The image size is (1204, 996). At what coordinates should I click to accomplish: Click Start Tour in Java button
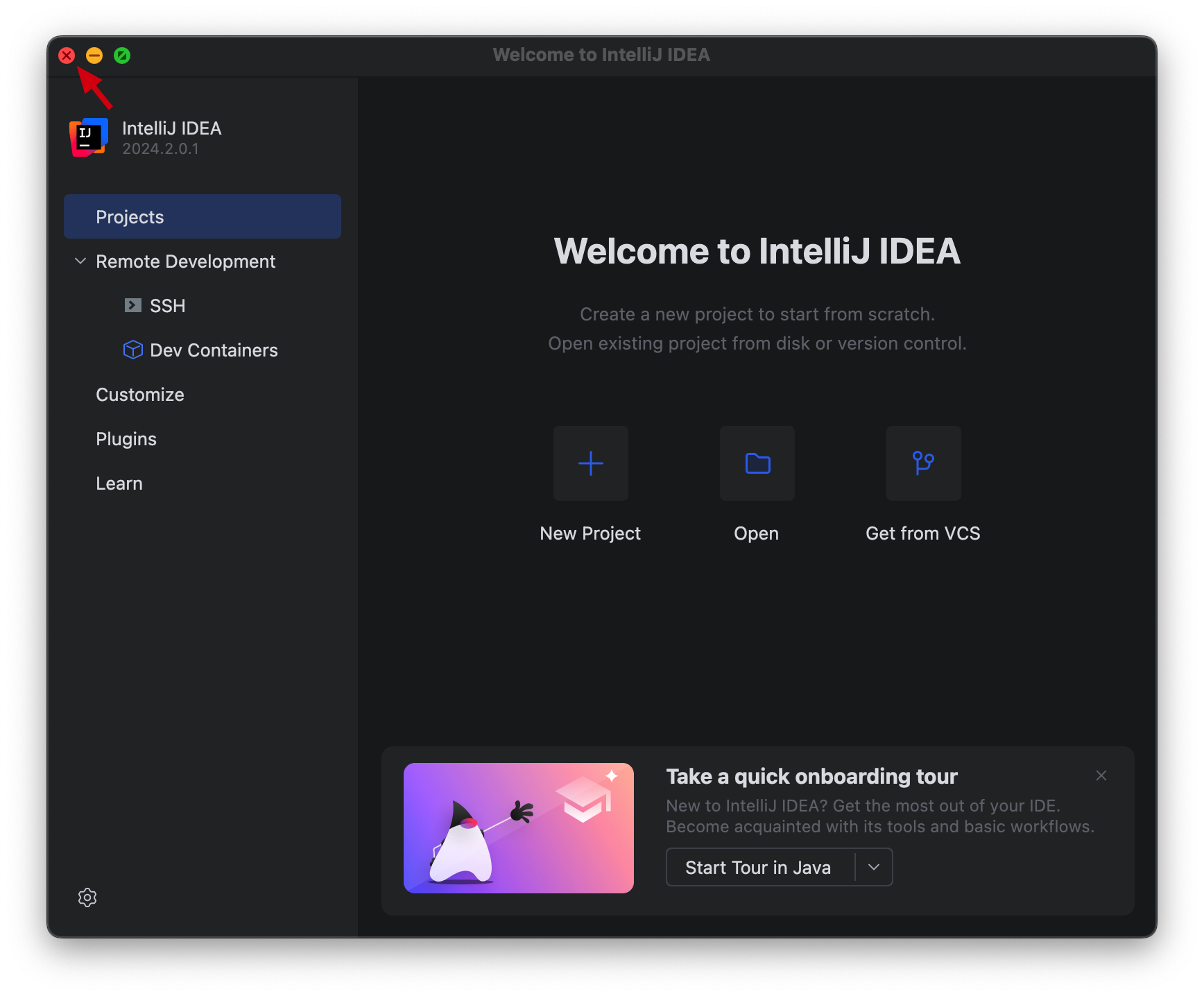[761, 867]
